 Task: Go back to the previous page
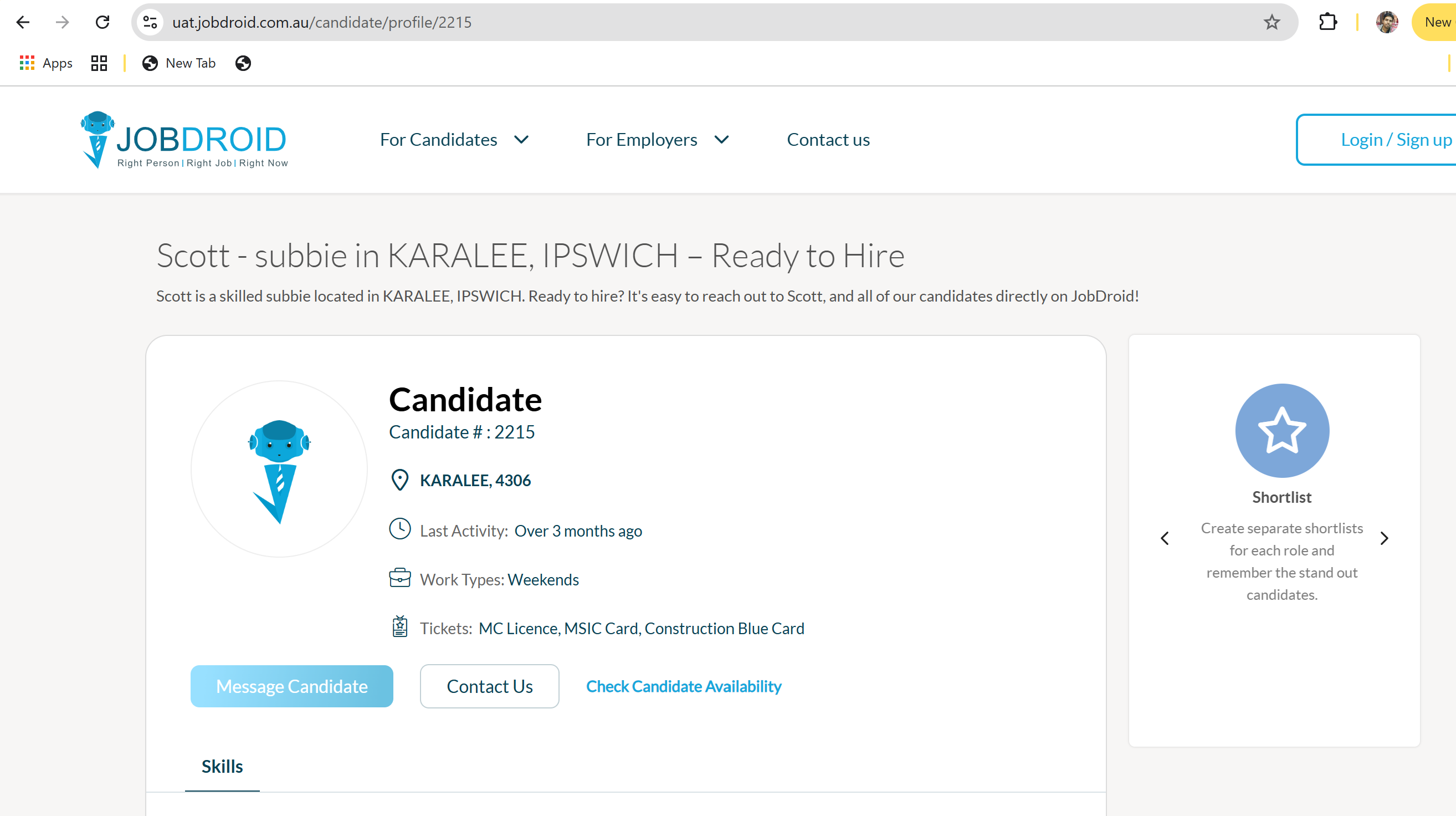pyautogui.click(x=23, y=22)
